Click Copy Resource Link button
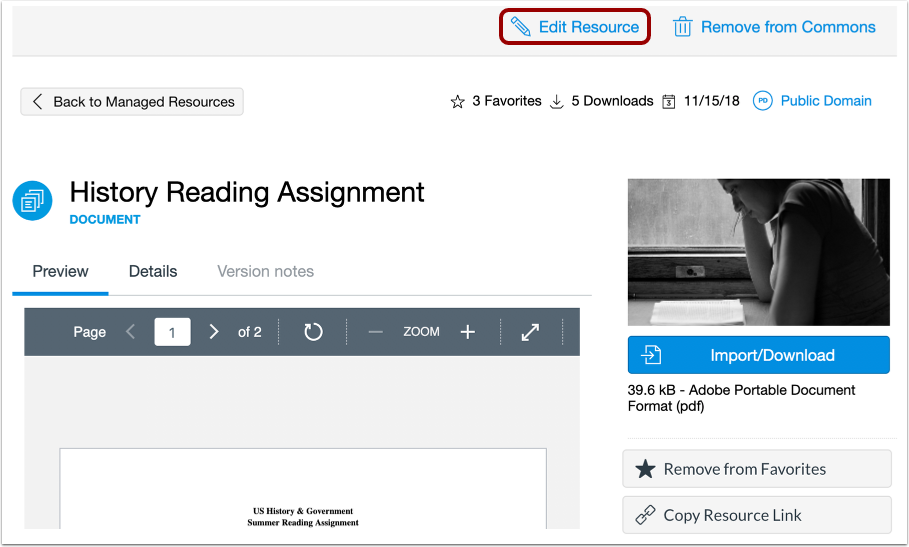The height and width of the screenshot is (547, 909). [x=757, y=515]
